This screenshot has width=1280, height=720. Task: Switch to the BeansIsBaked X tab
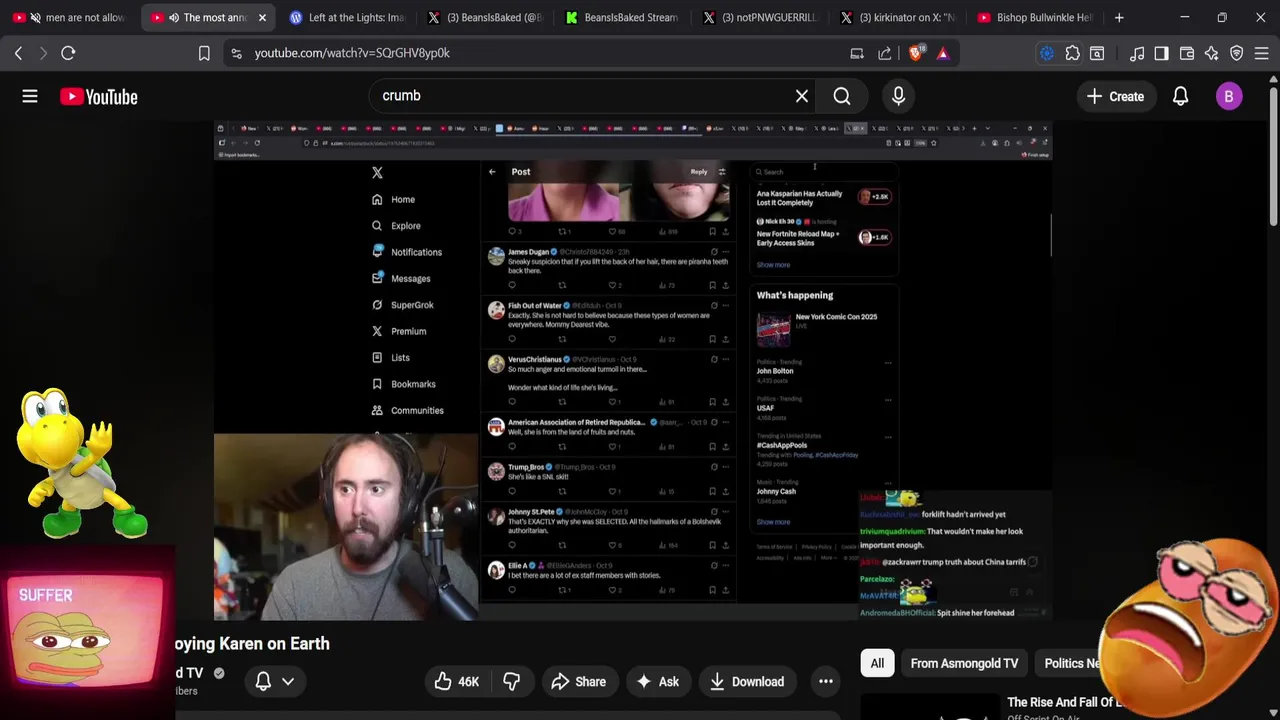point(484,17)
